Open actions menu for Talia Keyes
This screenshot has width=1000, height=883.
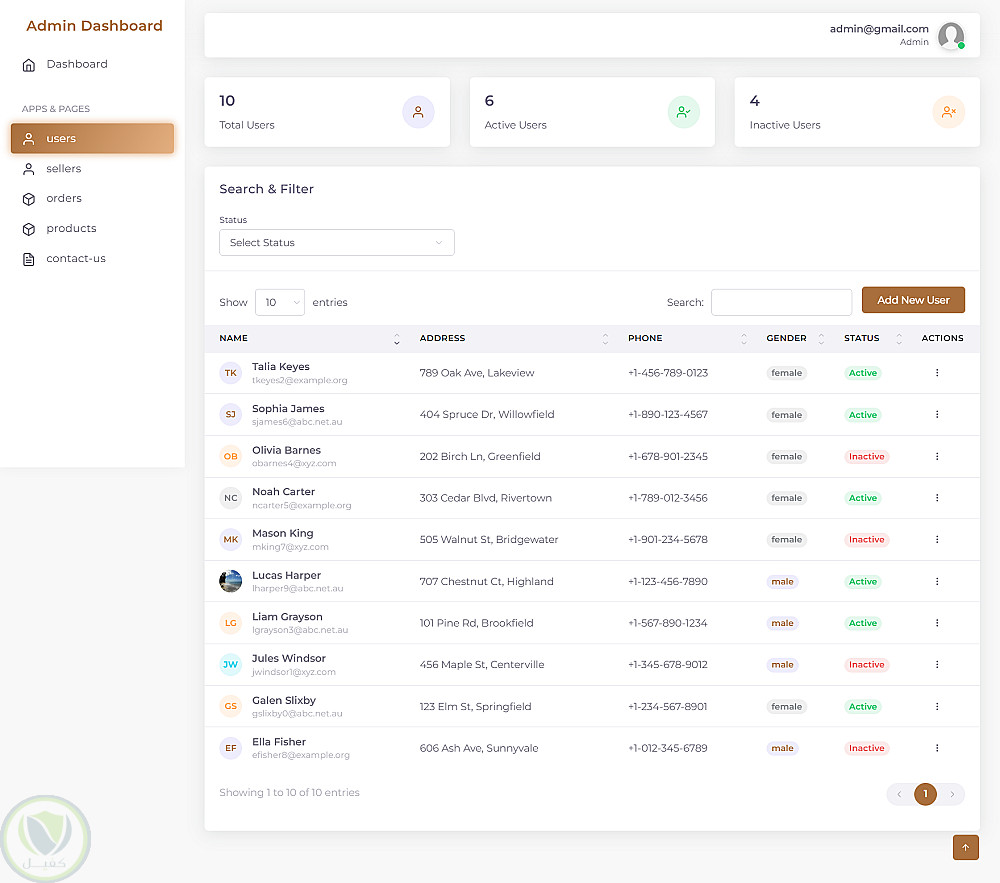(x=937, y=373)
